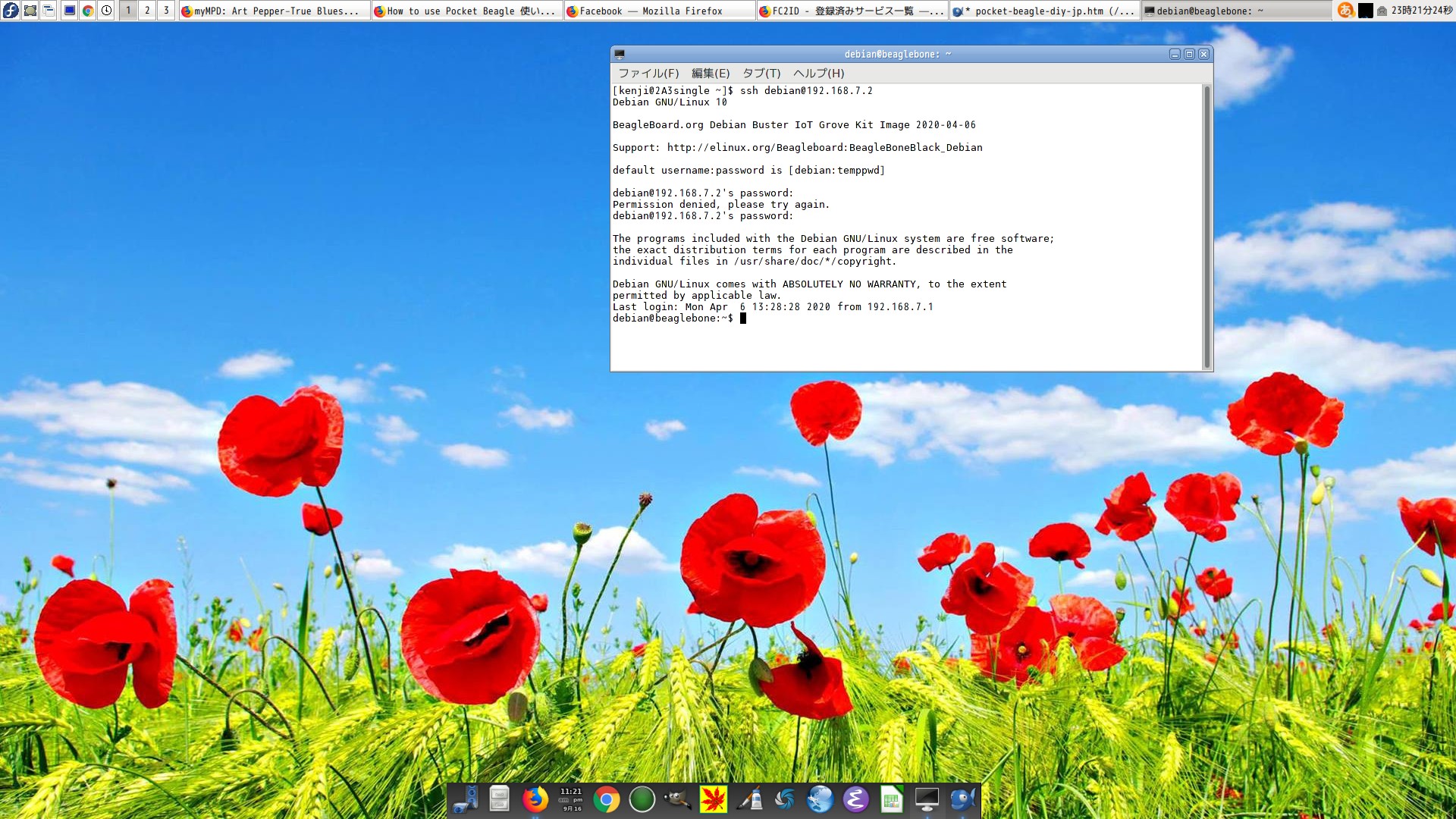Image resolution: width=1456 pixels, height=819 pixels.
Task: Open the ink-and-brush painting app from dock
Action: [749, 799]
